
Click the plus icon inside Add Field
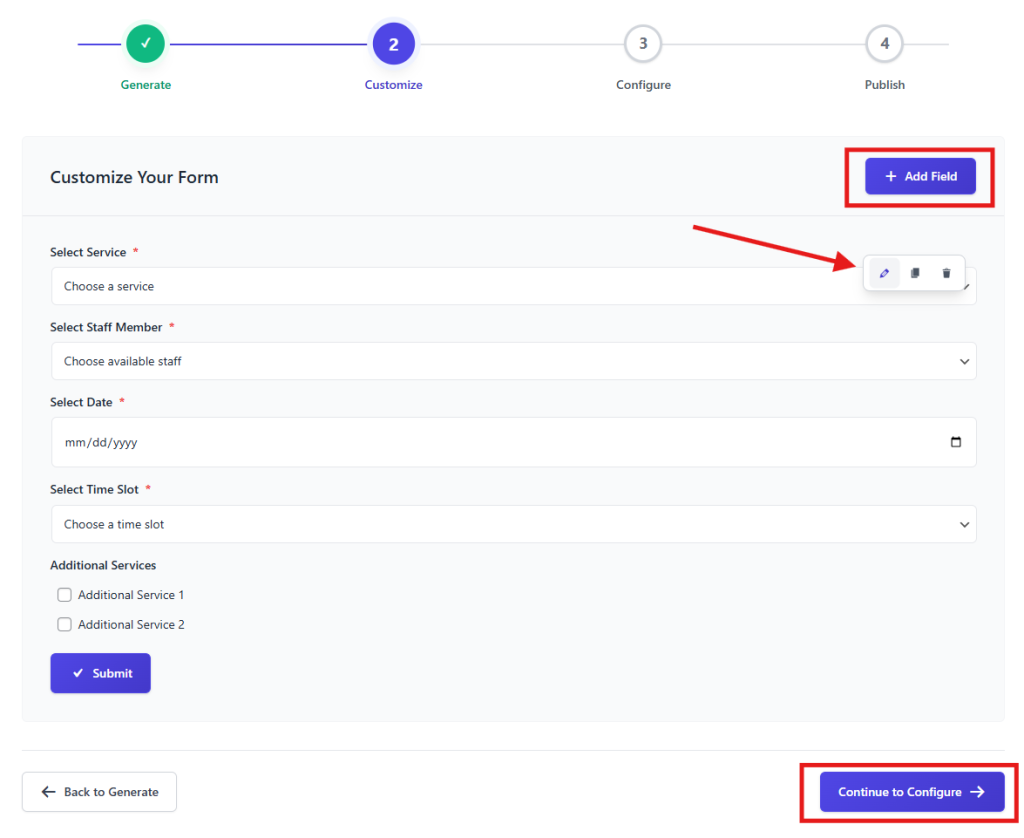890,176
